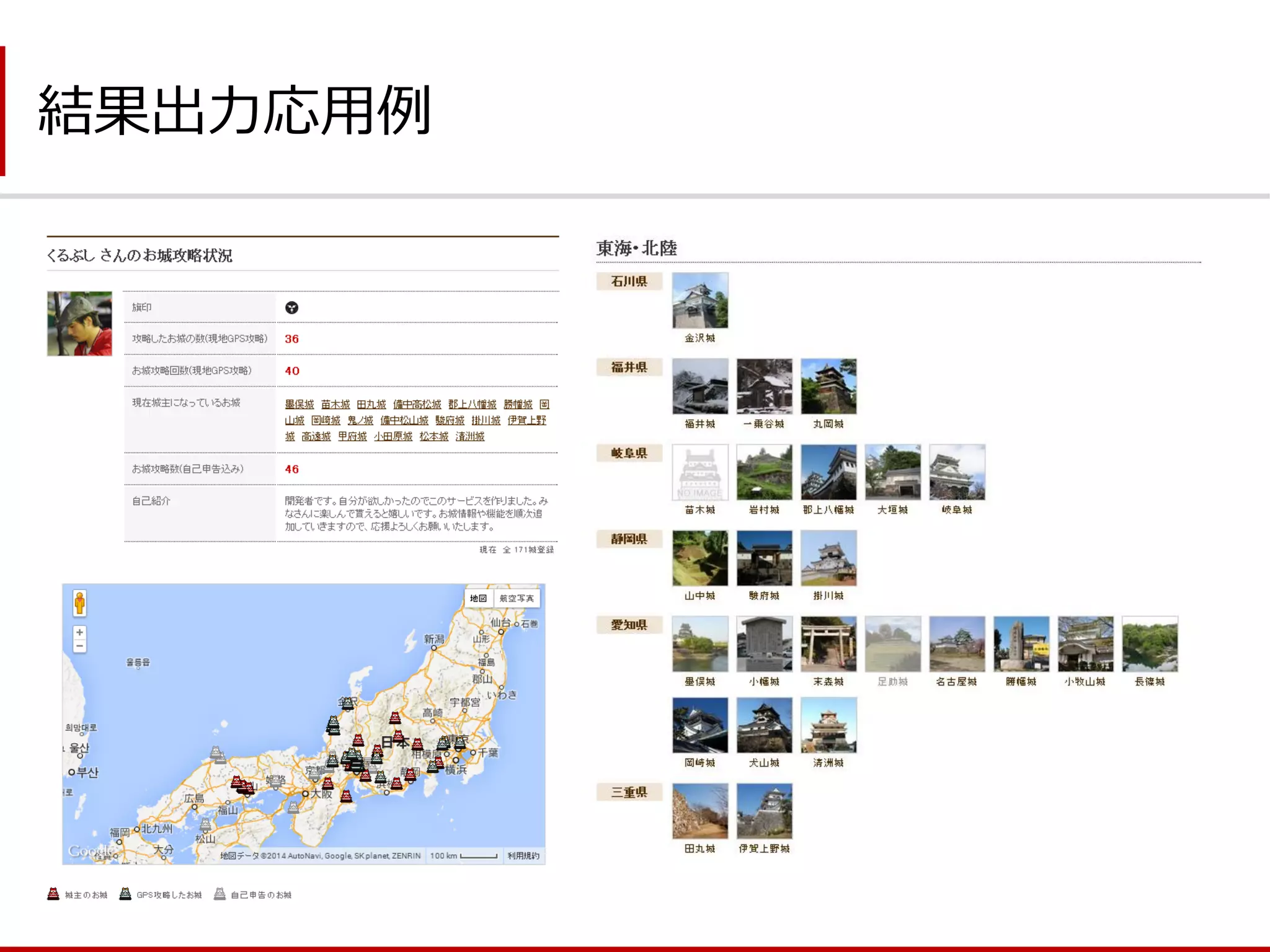Switch map to 航空写真 view
Viewport: 1270px width, 952px height.
pos(517,598)
